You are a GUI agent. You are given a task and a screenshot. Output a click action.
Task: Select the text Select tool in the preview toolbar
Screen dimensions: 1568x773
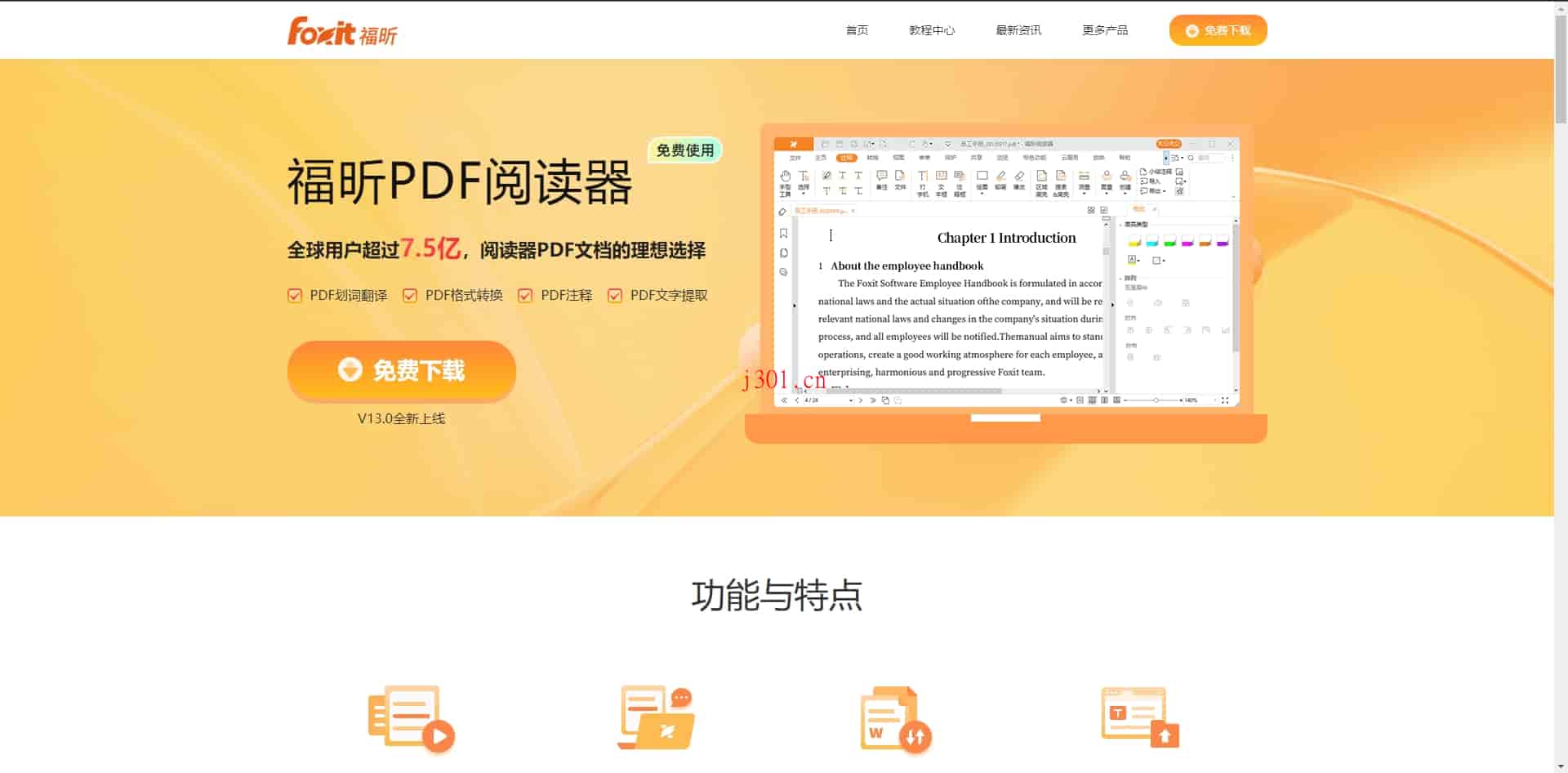804,183
